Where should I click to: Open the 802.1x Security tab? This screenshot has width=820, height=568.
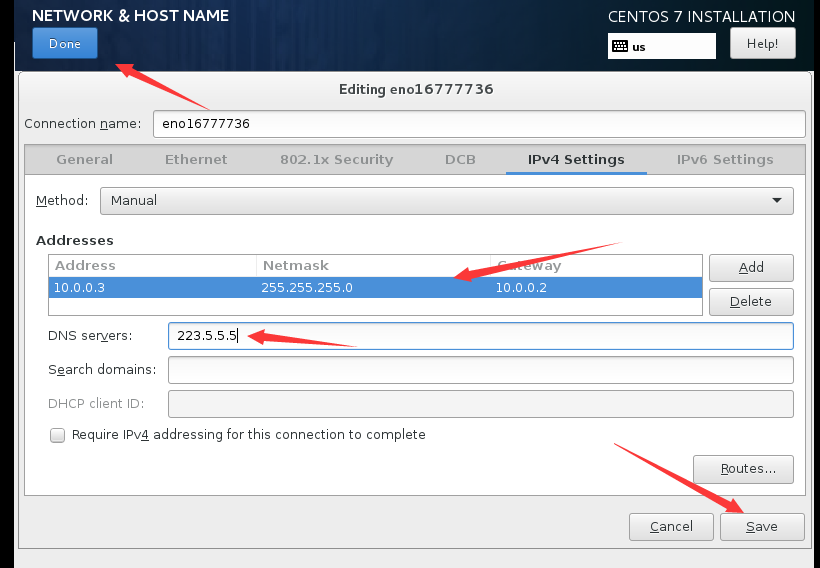336,160
